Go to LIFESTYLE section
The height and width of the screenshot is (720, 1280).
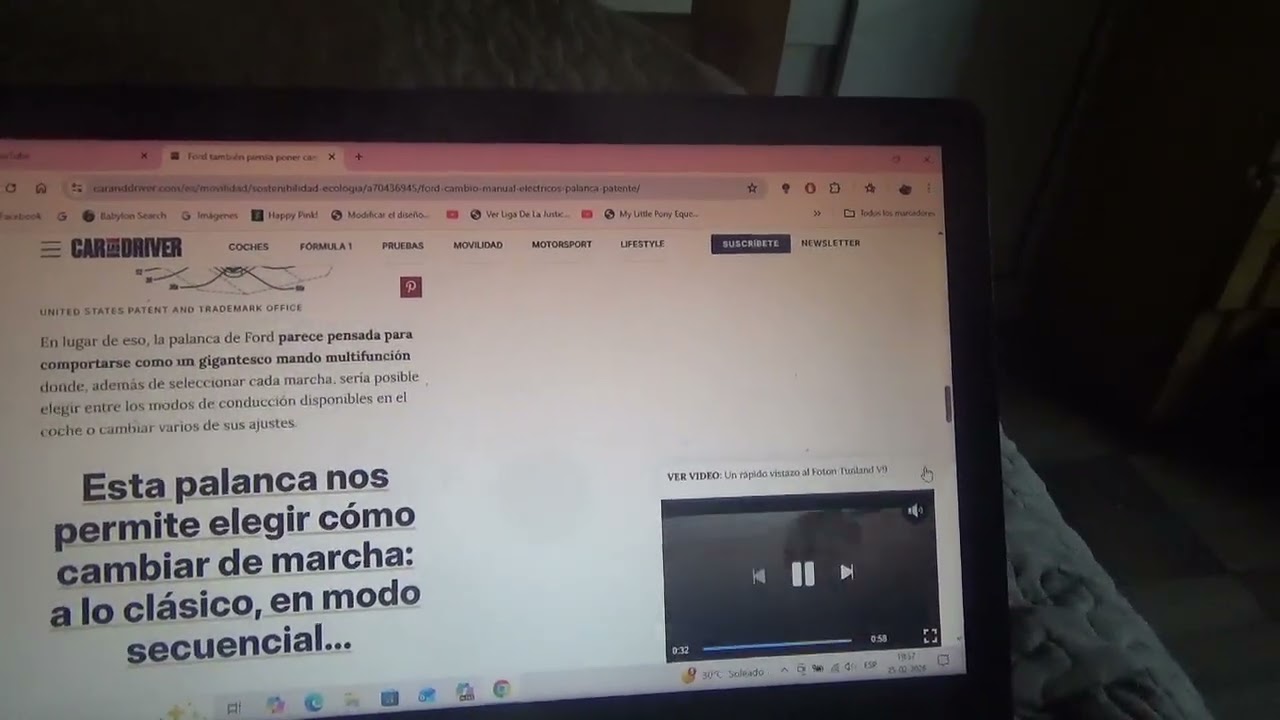click(x=642, y=244)
